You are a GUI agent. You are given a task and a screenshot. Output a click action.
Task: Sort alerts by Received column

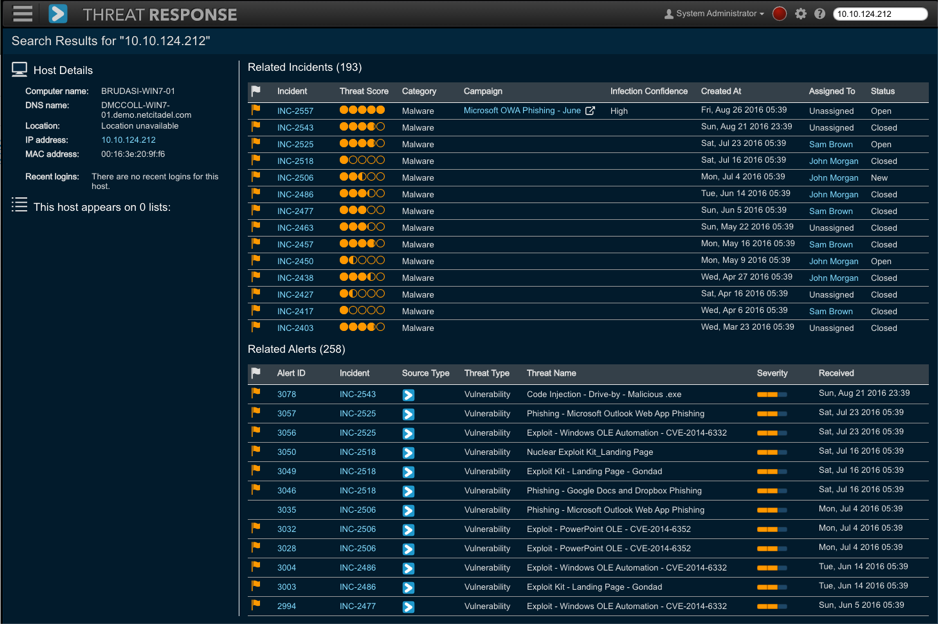click(836, 373)
